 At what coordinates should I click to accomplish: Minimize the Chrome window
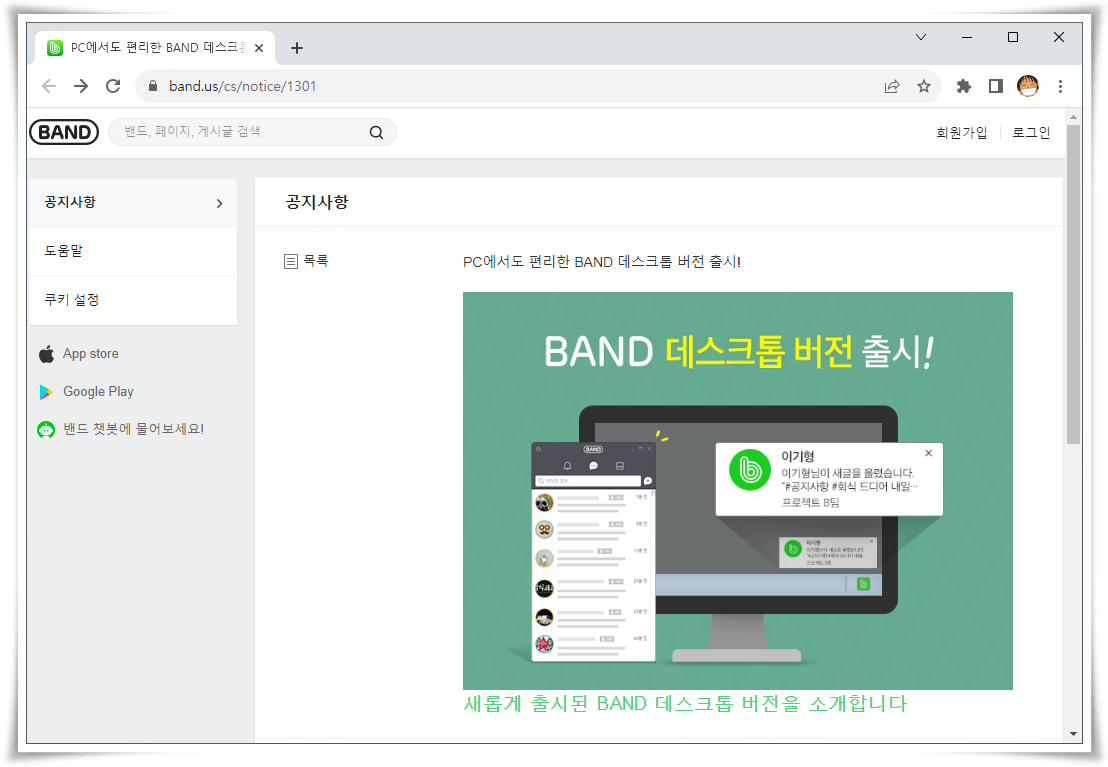[967, 37]
